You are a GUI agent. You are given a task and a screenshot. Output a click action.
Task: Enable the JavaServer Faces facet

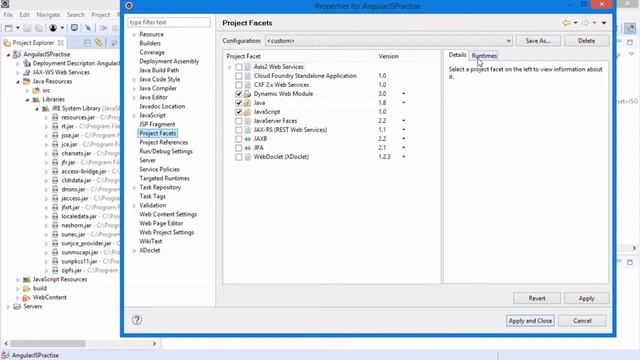[x=238, y=121]
